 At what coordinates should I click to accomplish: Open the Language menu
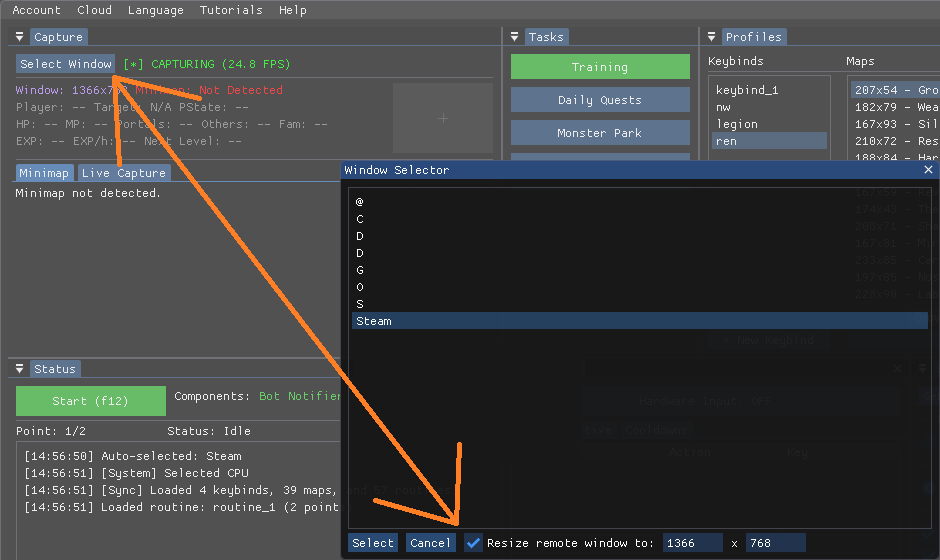155,10
